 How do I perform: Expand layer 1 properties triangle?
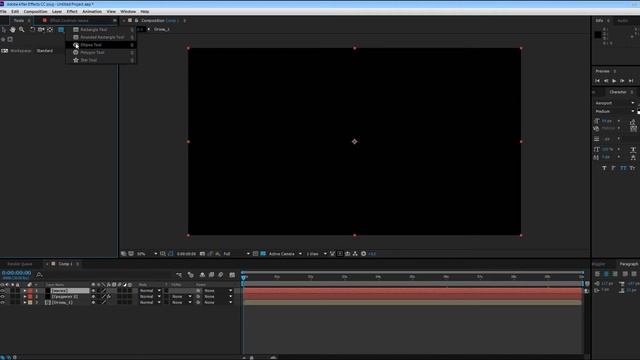tap(24, 291)
